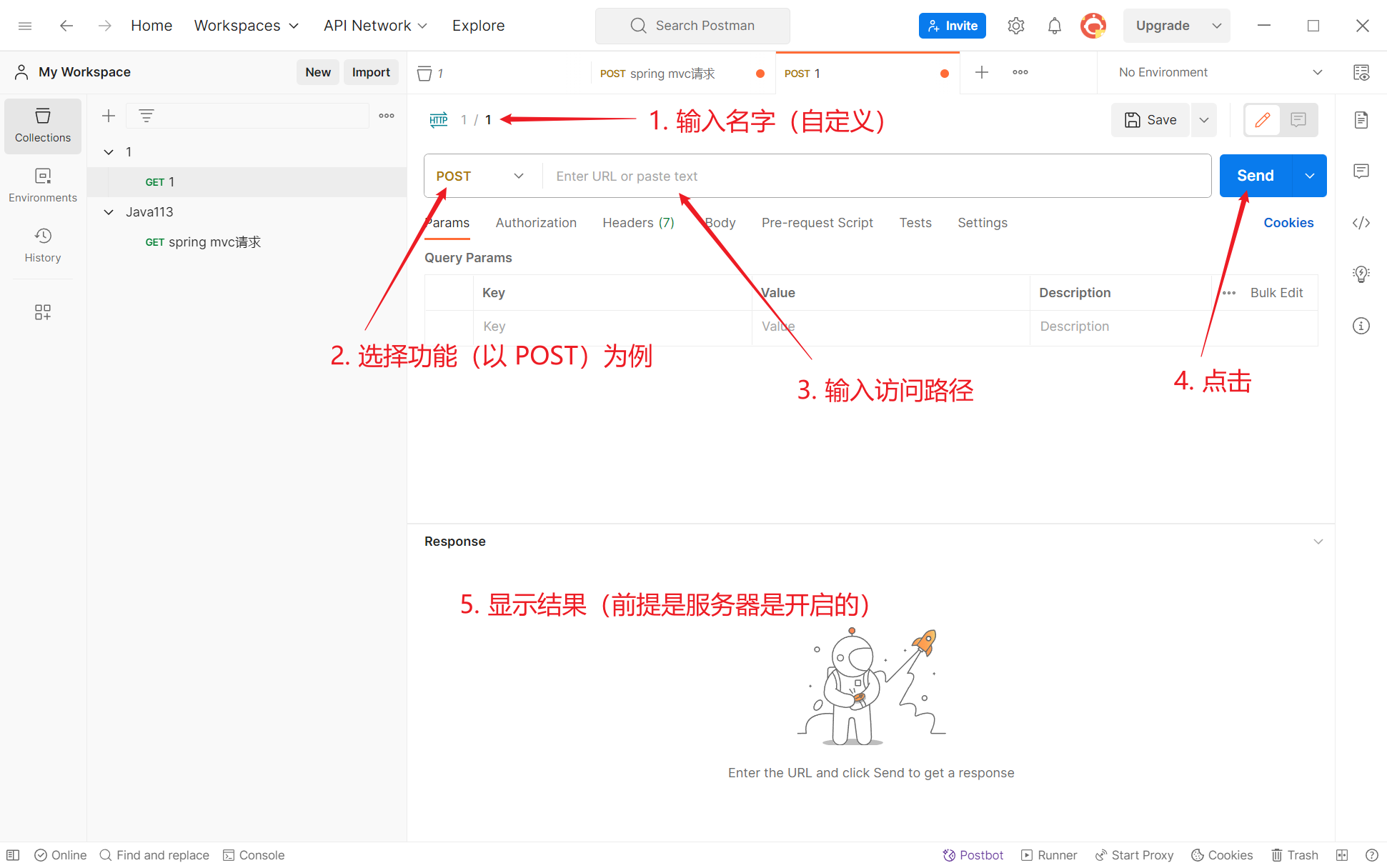Open History in the sidebar
This screenshot has height=868, width=1387.
43,245
